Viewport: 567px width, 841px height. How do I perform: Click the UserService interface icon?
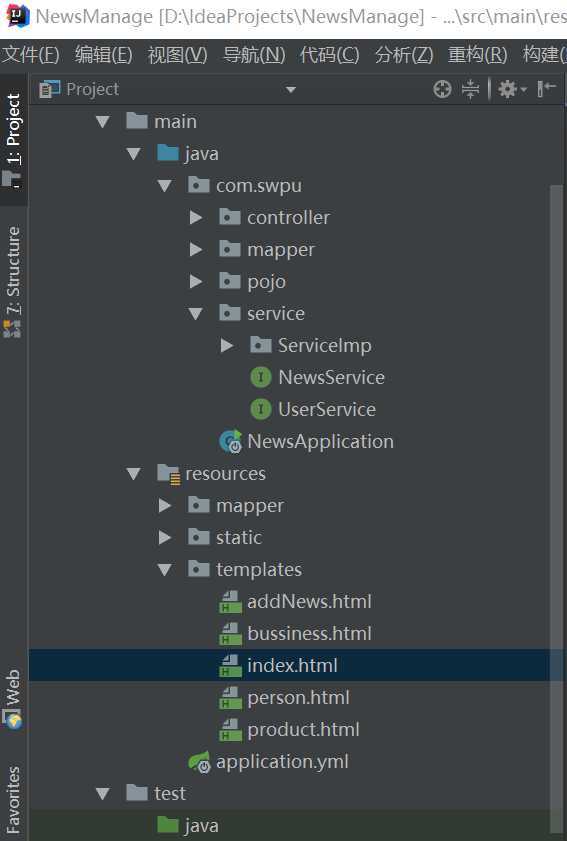pos(261,409)
